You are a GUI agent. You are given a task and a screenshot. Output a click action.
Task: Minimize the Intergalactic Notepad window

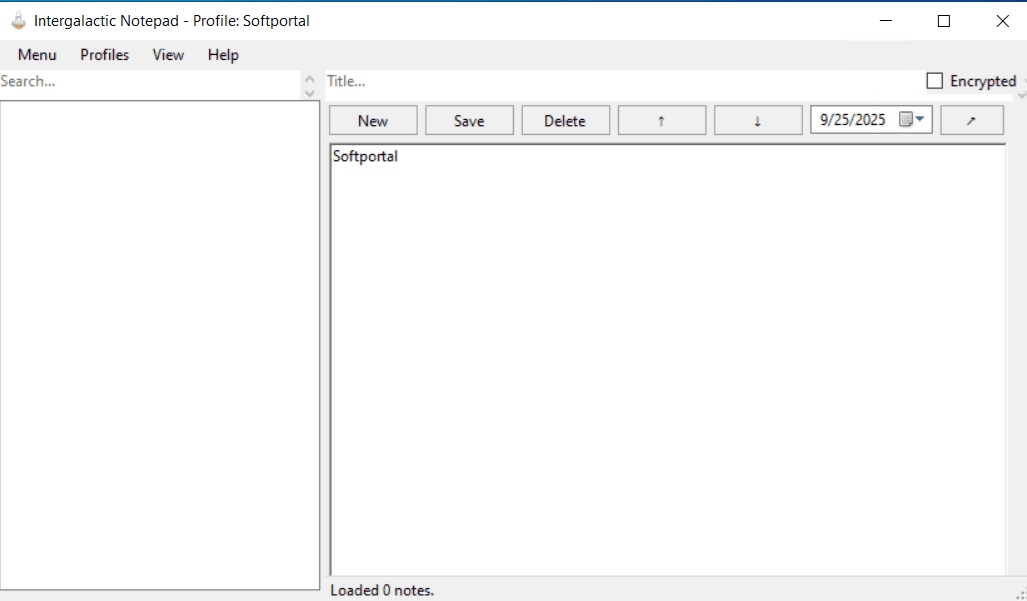point(885,21)
